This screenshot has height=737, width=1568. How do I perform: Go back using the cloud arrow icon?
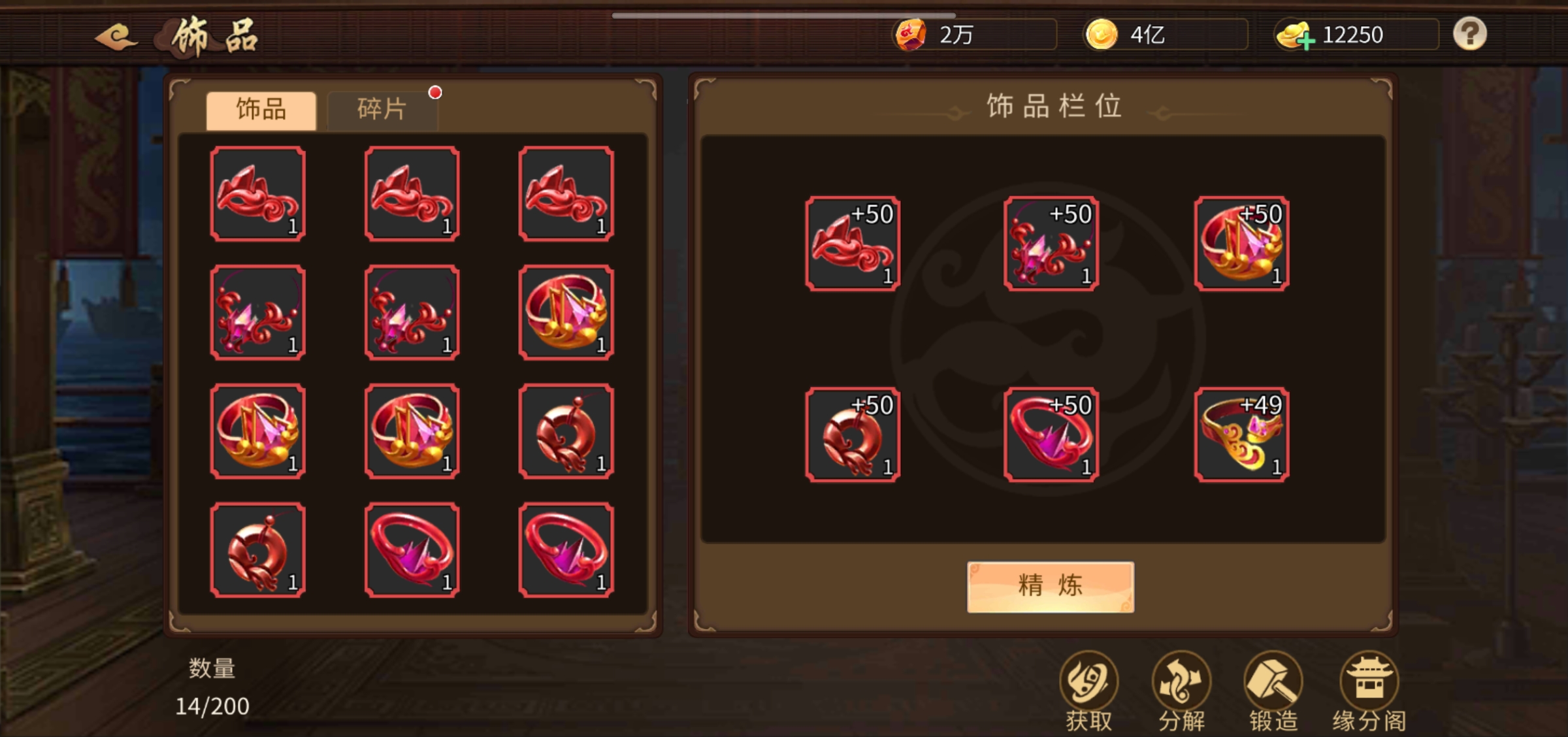[116, 37]
